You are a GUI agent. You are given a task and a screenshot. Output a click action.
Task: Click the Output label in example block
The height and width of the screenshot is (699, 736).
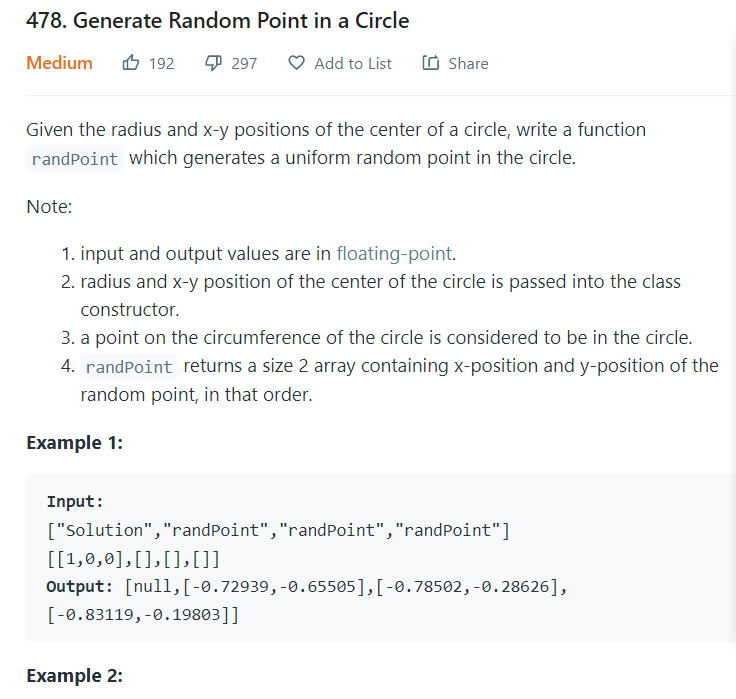79,586
